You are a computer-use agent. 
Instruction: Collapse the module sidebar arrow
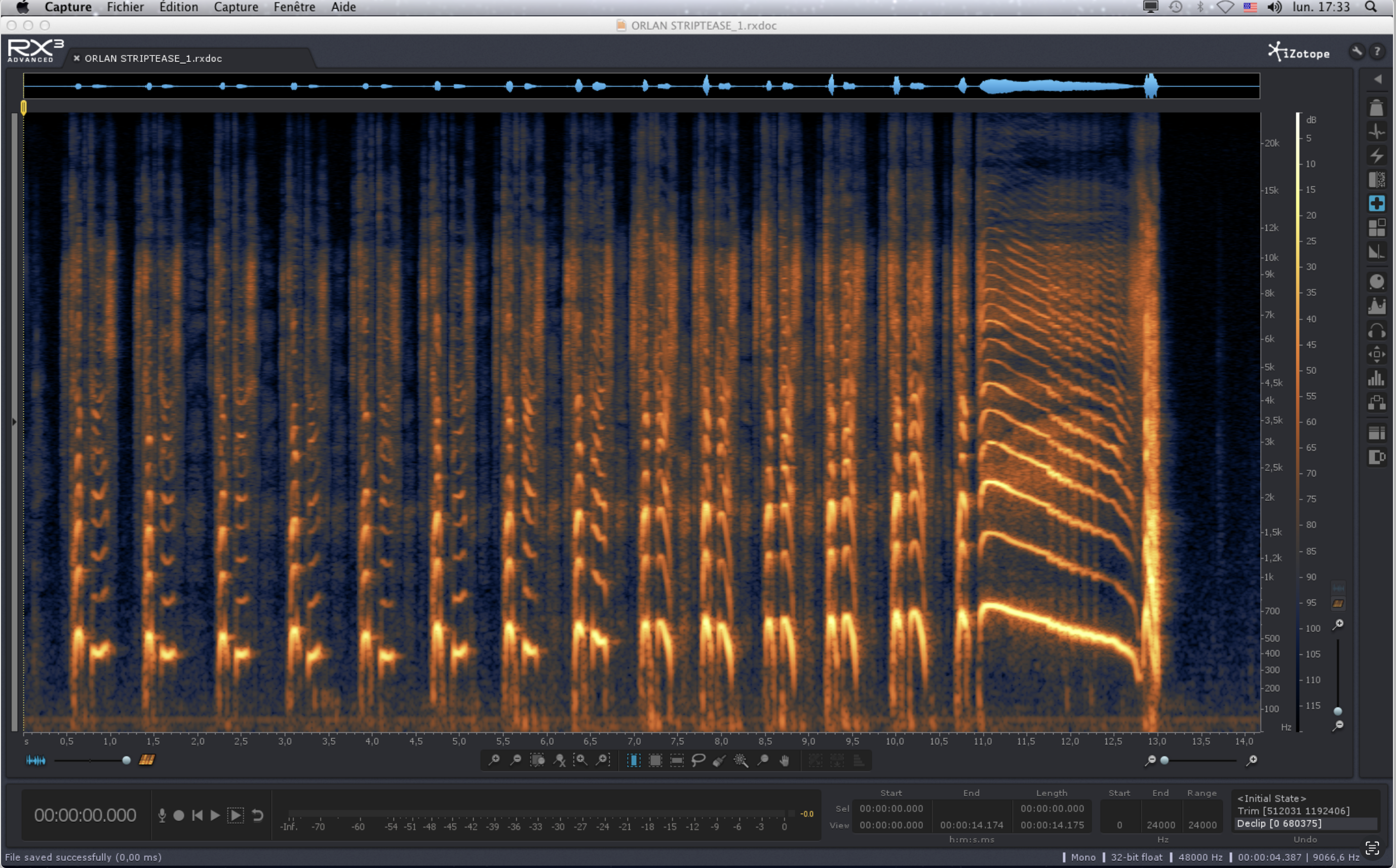(x=1378, y=79)
